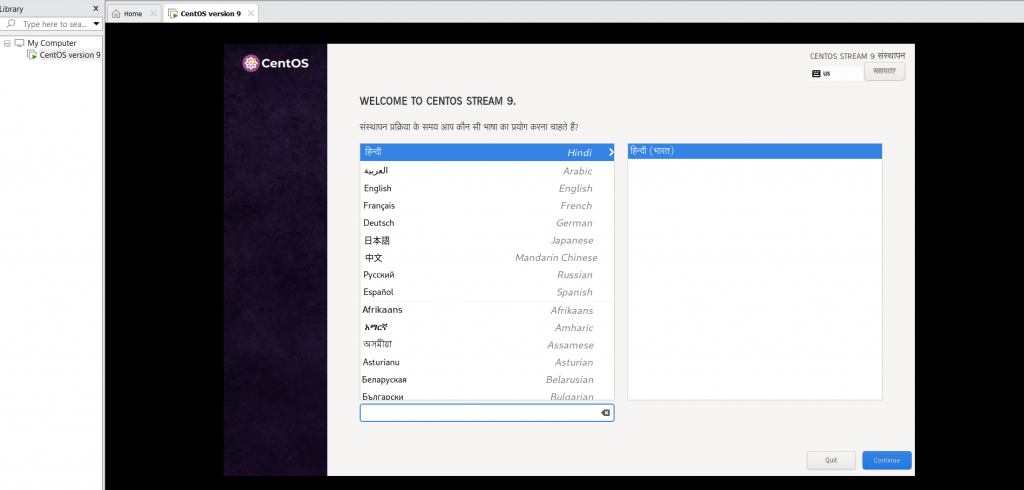Select French in the language list

[487, 205]
